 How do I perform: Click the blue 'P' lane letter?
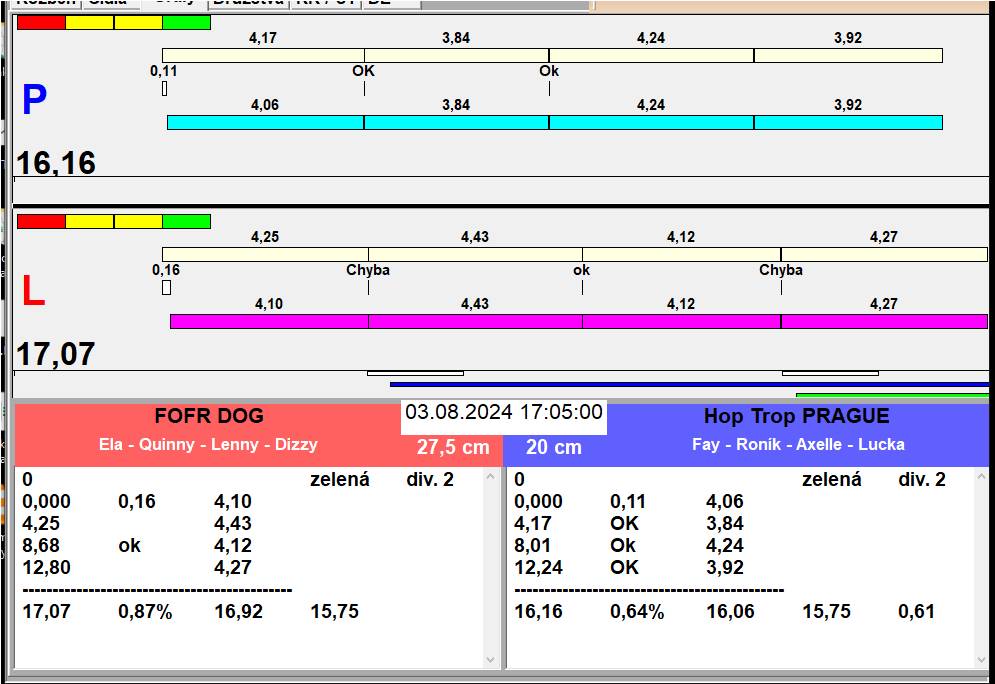point(34,100)
